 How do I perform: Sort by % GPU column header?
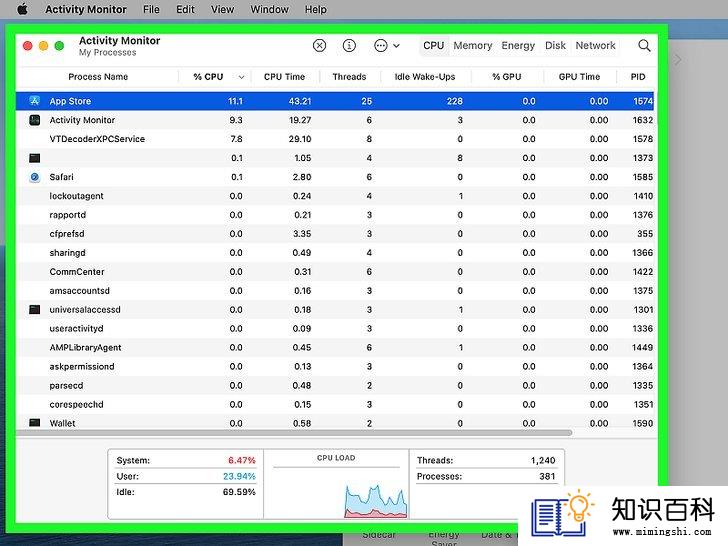[507, 77]
